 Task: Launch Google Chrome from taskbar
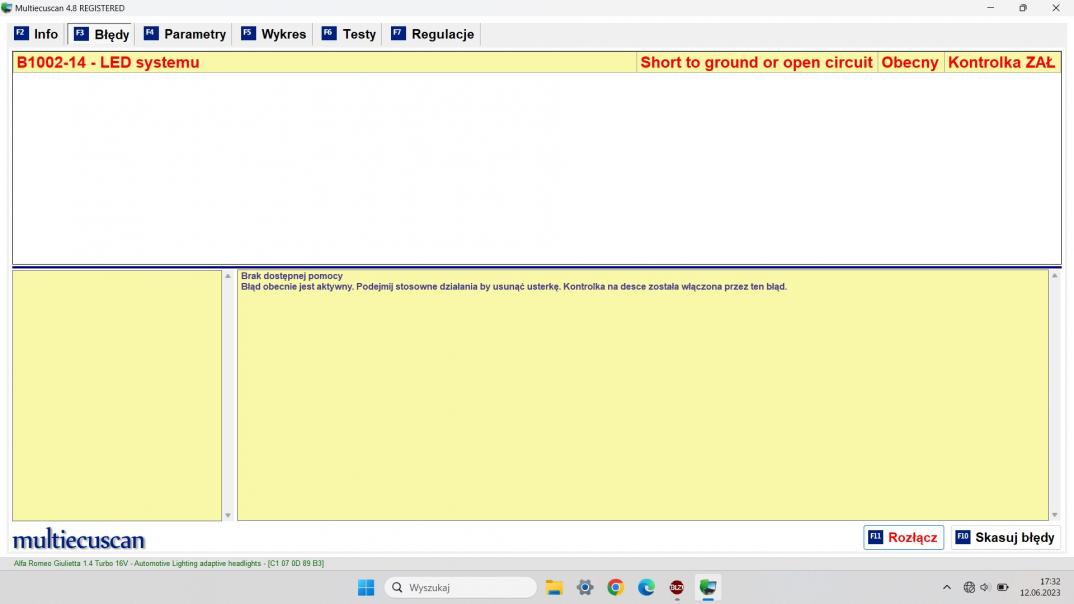[616, 588]
